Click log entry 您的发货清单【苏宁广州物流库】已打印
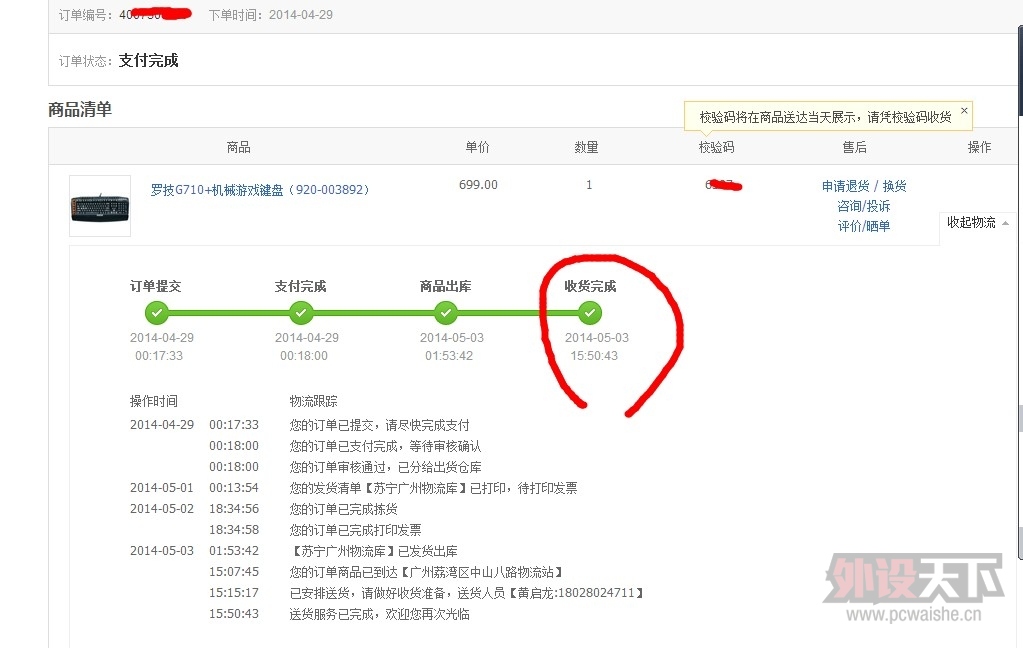Image resolution: width=1023 pixels, height=648 pixels. (433, 488)
